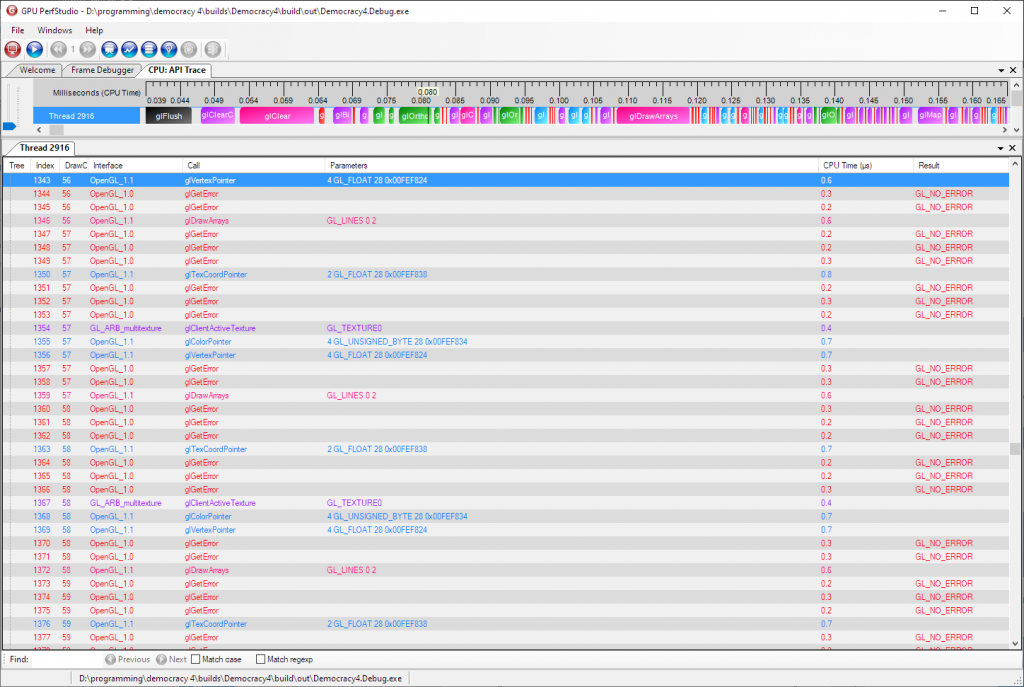This screenshot has width=1024, height=687.
Task: Click the Next find button
Action: [x=171, y=660]
